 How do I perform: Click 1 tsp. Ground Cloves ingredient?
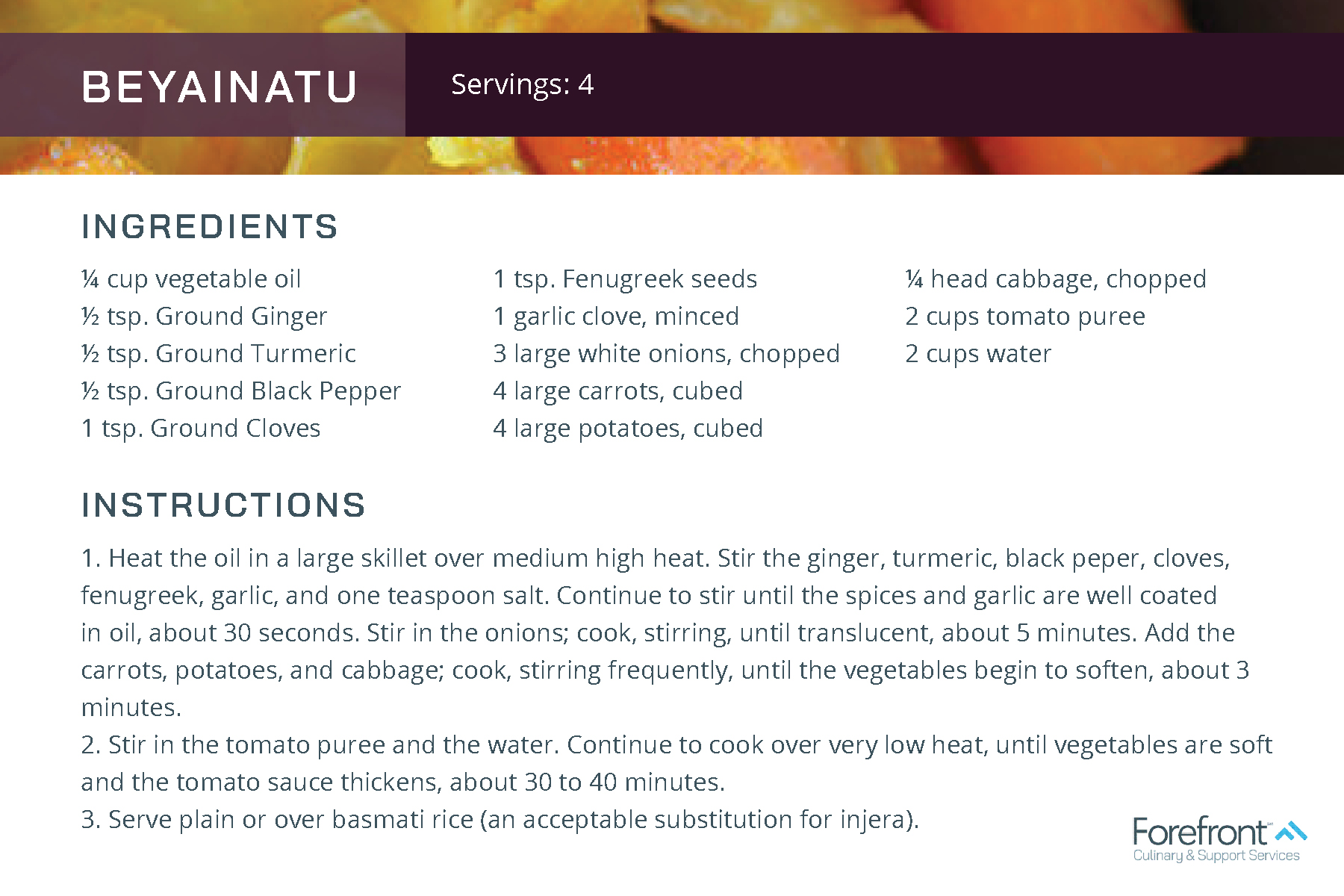pos(201,429)
